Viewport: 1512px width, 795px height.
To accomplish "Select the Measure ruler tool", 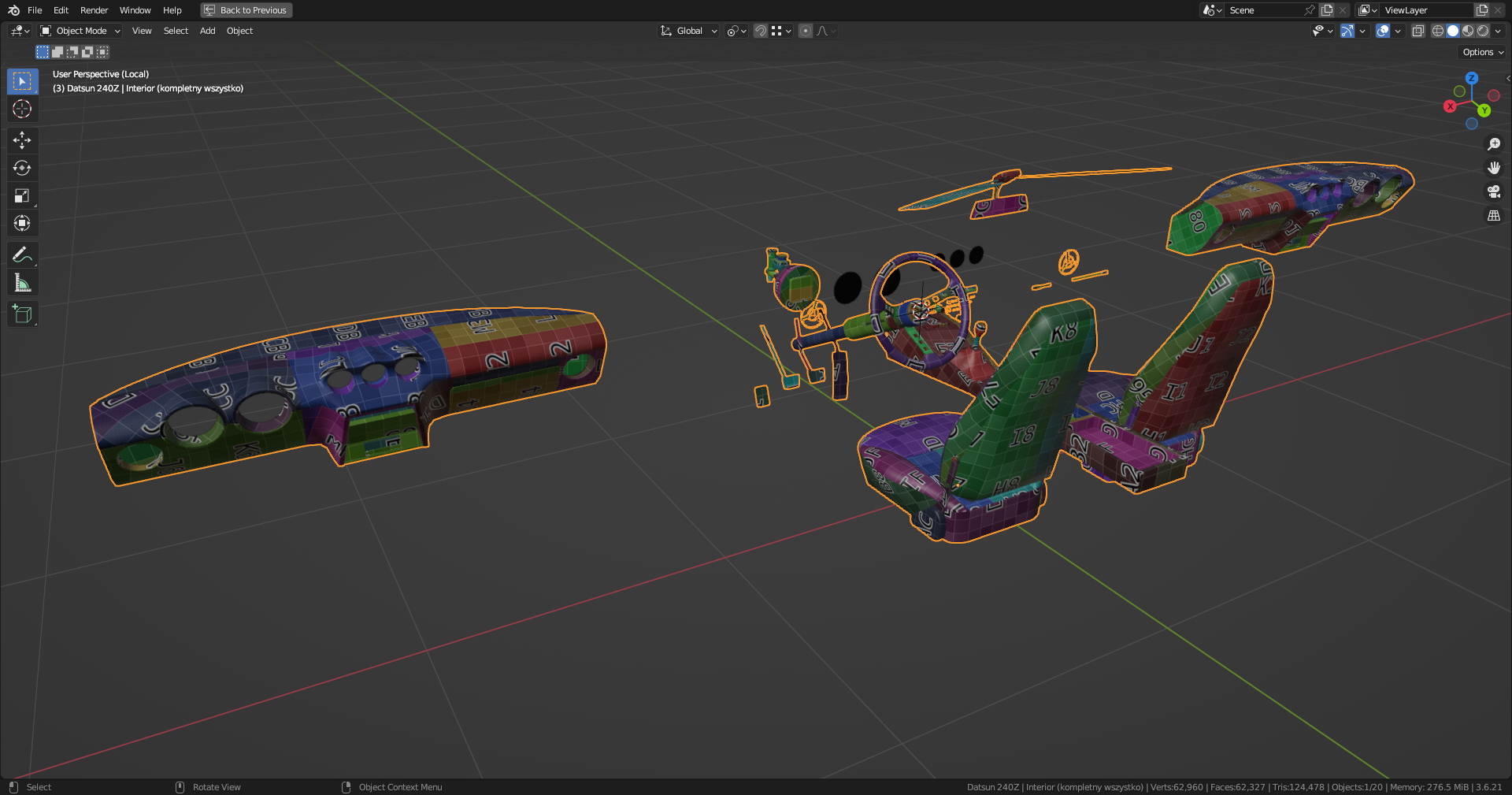I will coord(22,282).
